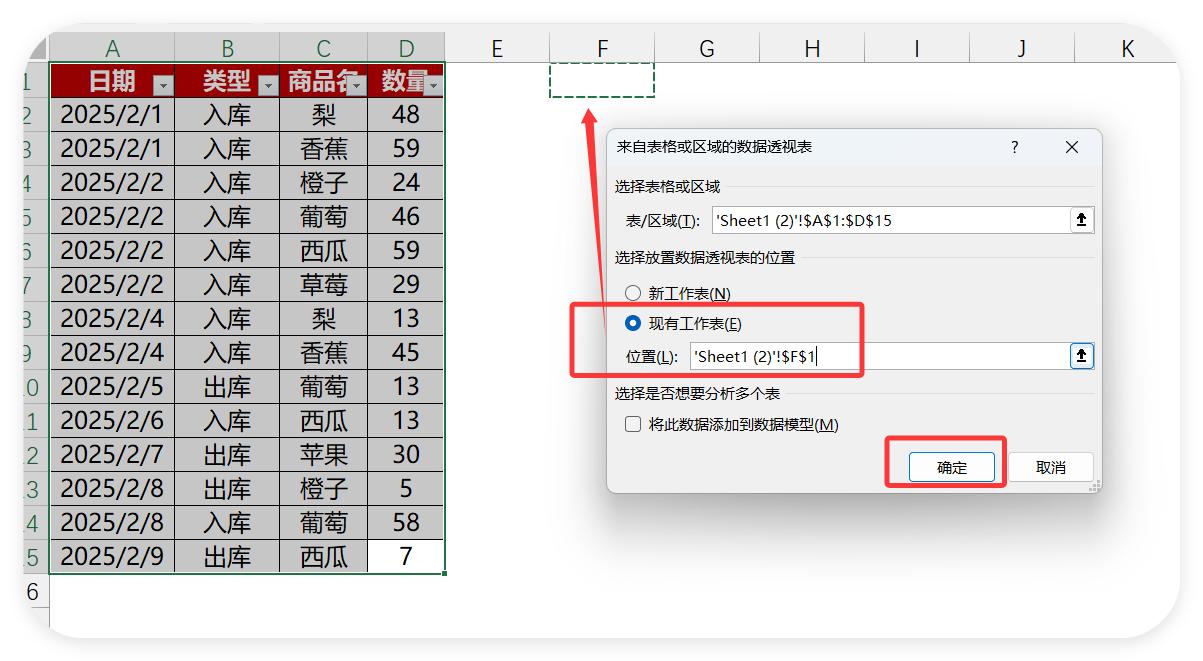
Task: Select column F header
Action: pyautogui.click(x=602, y=48)
